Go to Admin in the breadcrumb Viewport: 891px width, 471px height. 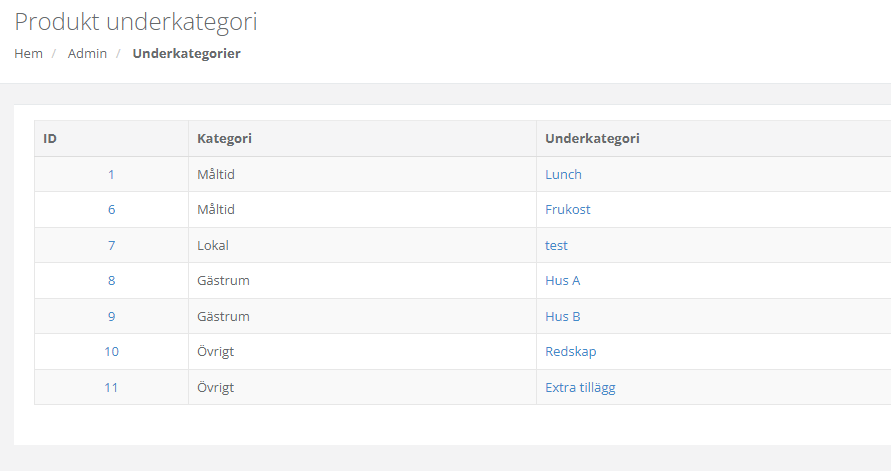(x=87, y=54)
